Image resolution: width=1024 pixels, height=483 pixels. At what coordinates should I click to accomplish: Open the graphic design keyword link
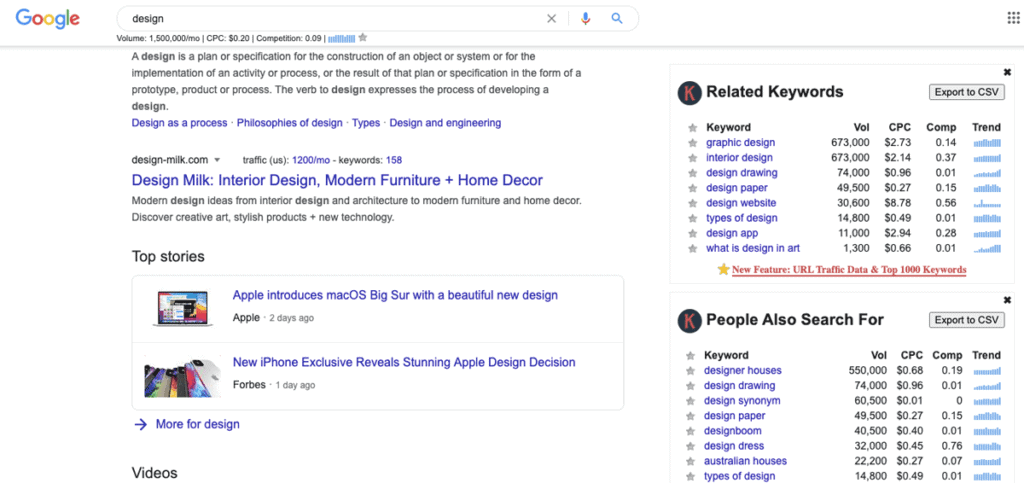pyautogui.click(x=741, y=142)
